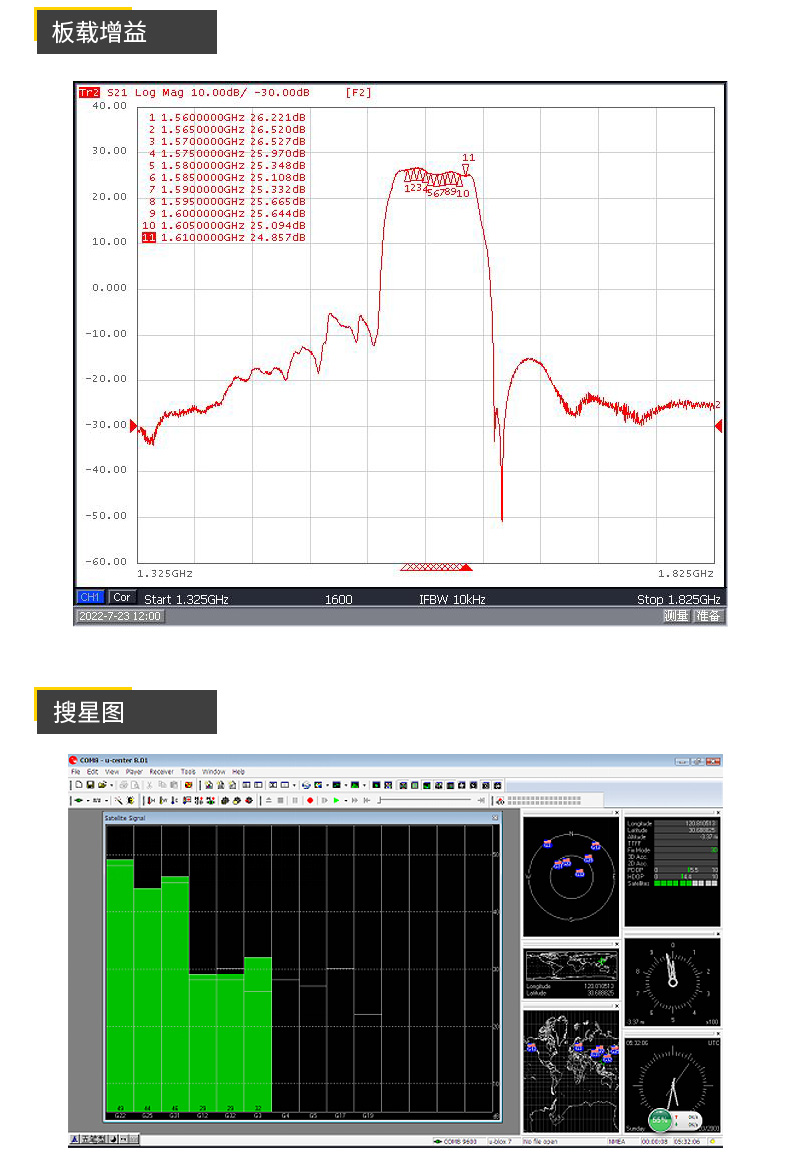This screenshot has height=1153, width=790.
Task: Close the Satellite Signal window
Action: coord(494,818)
